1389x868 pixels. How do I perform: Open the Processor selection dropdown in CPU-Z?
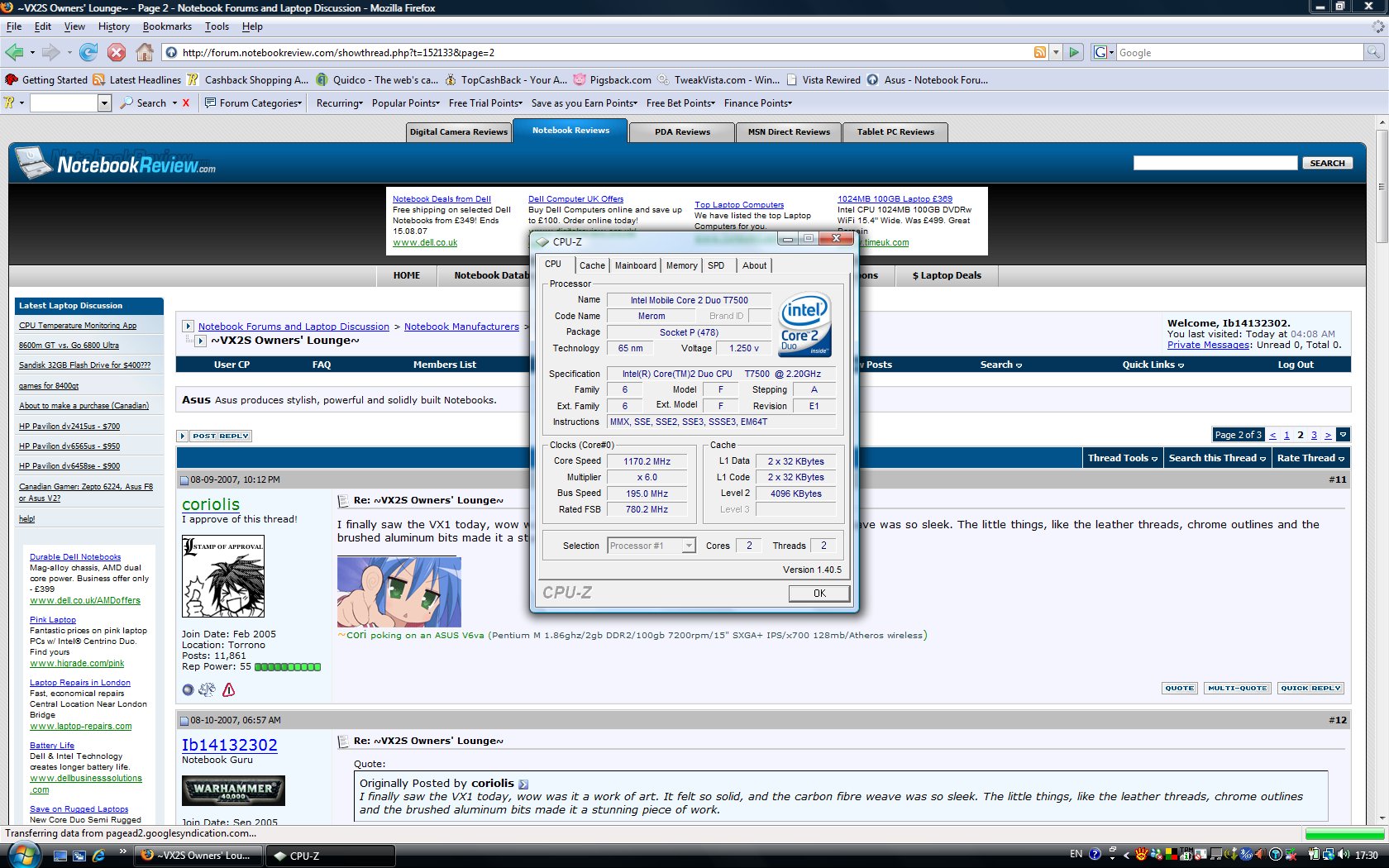point(689,546)
